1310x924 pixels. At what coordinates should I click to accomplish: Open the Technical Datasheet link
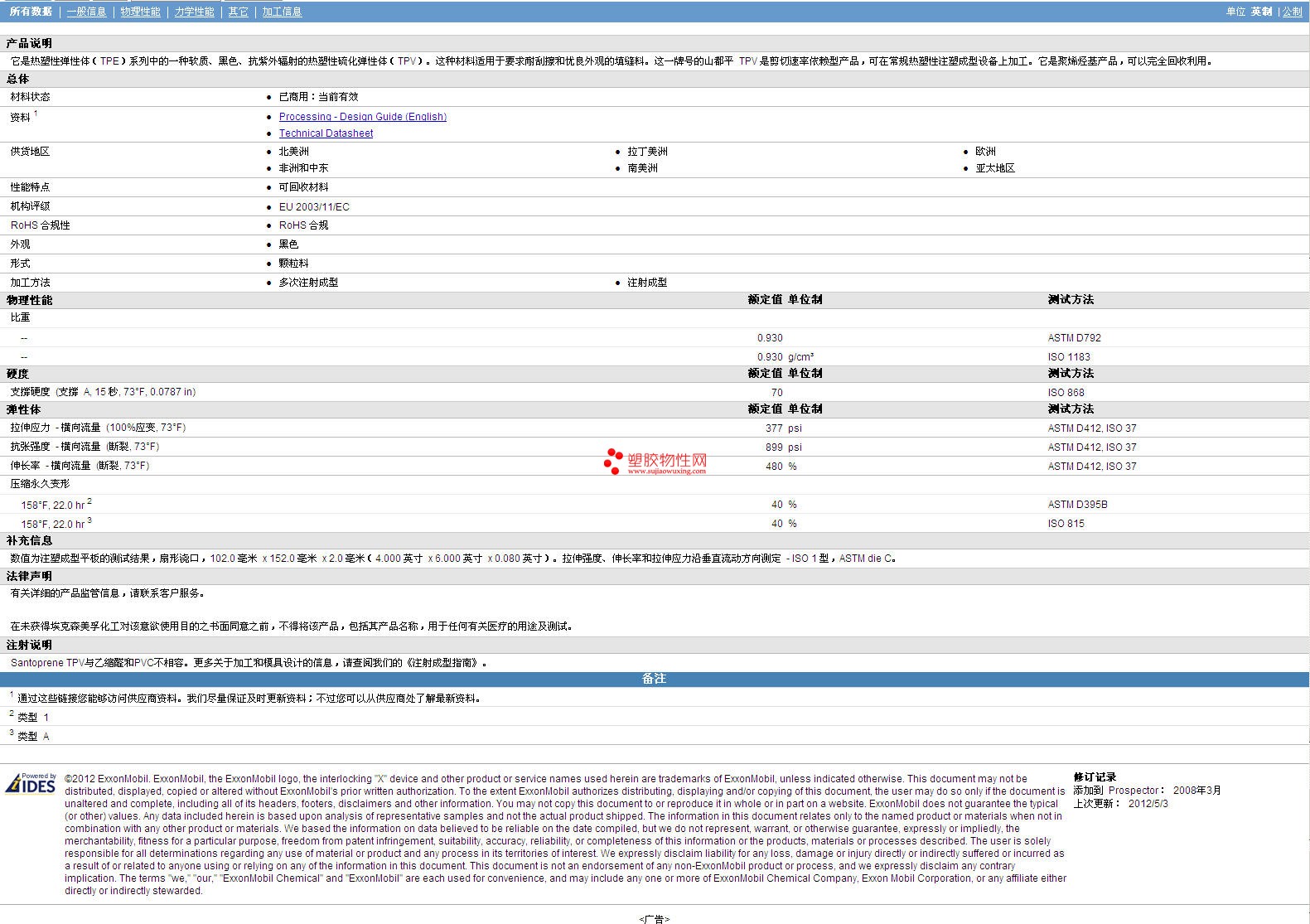pos(326,133)
